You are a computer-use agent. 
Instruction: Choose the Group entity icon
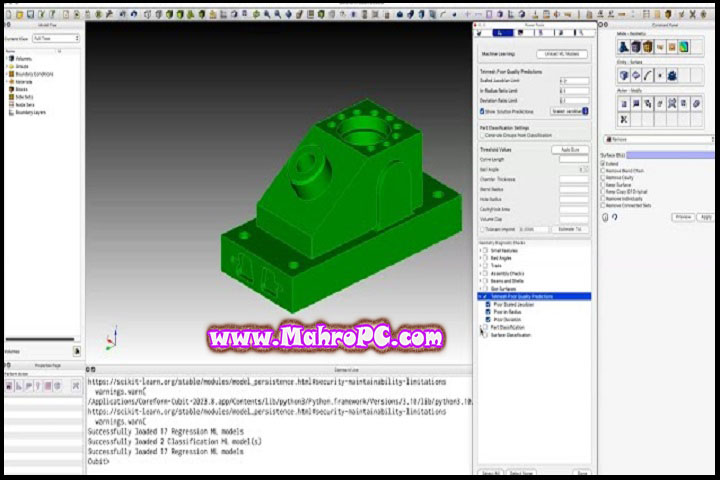click(672, 75)
